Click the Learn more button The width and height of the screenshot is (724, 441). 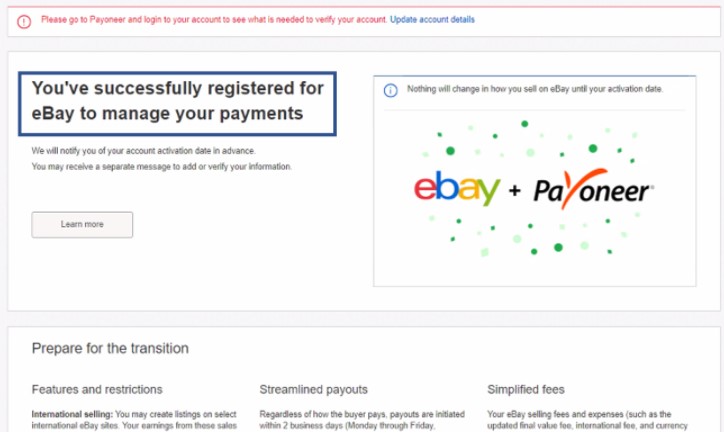click(x=82, y=225)
